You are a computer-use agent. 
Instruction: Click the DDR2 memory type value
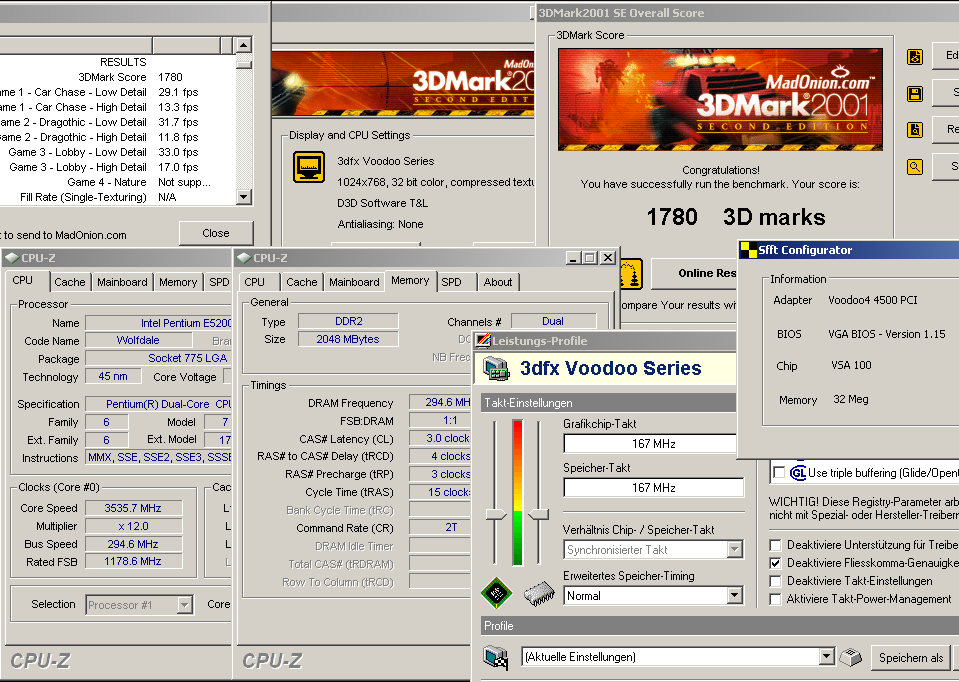[x=349, y=321]
